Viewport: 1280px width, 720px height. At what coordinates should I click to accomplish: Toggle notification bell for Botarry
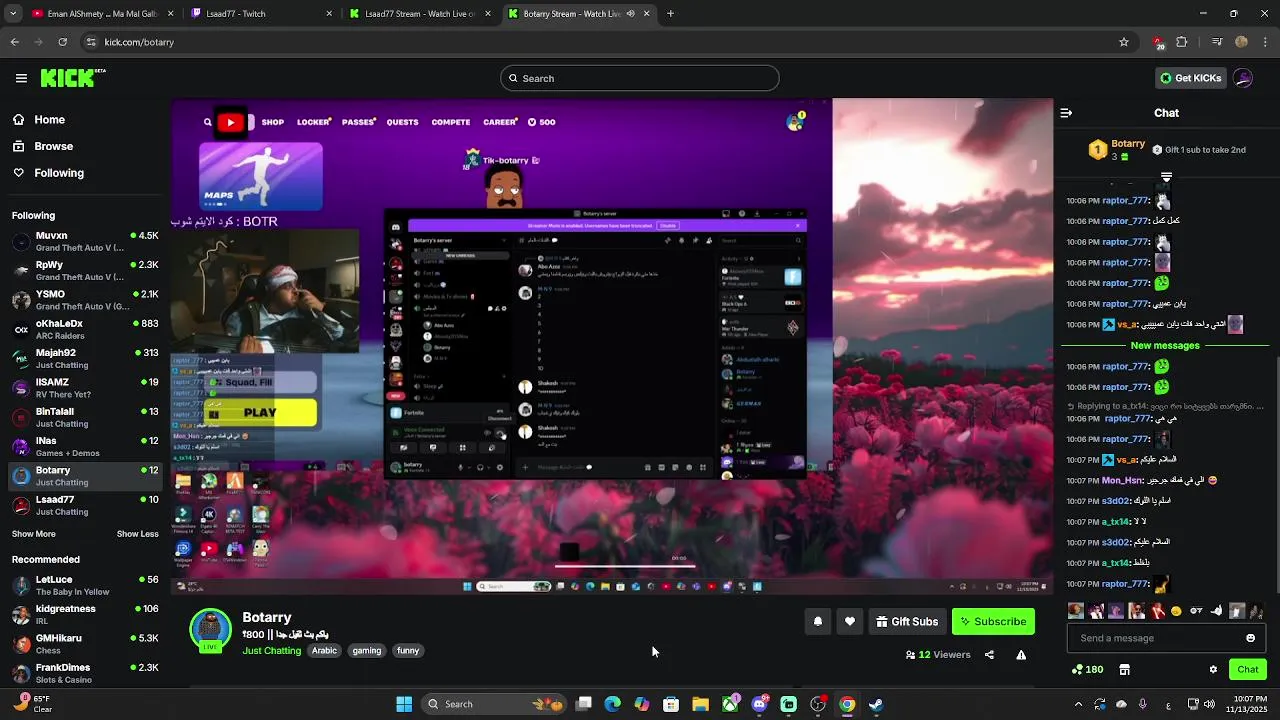click(x=818, y=621)
